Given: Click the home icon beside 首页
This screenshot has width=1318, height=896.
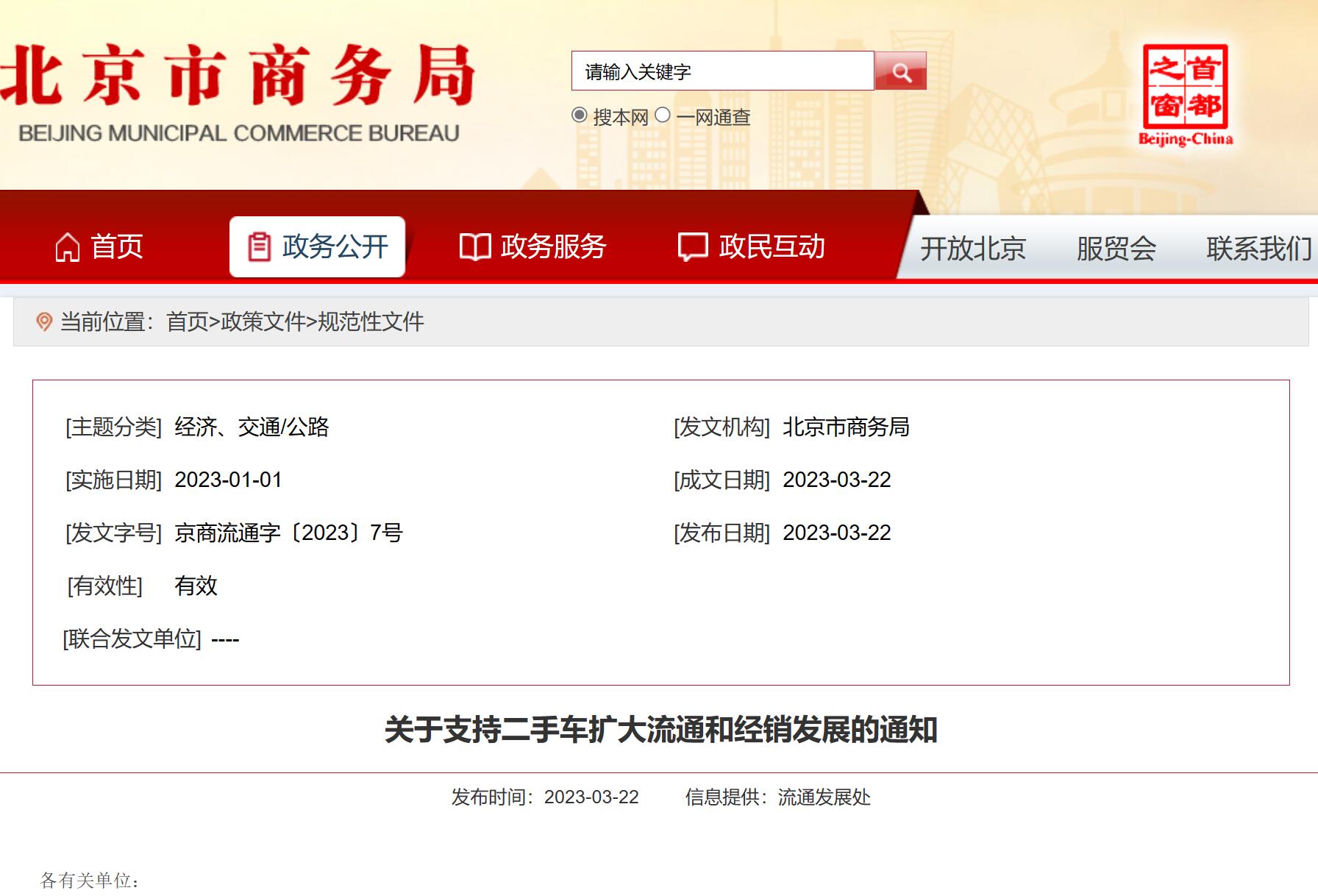Looking at the screenshot, I should point(68,247).
